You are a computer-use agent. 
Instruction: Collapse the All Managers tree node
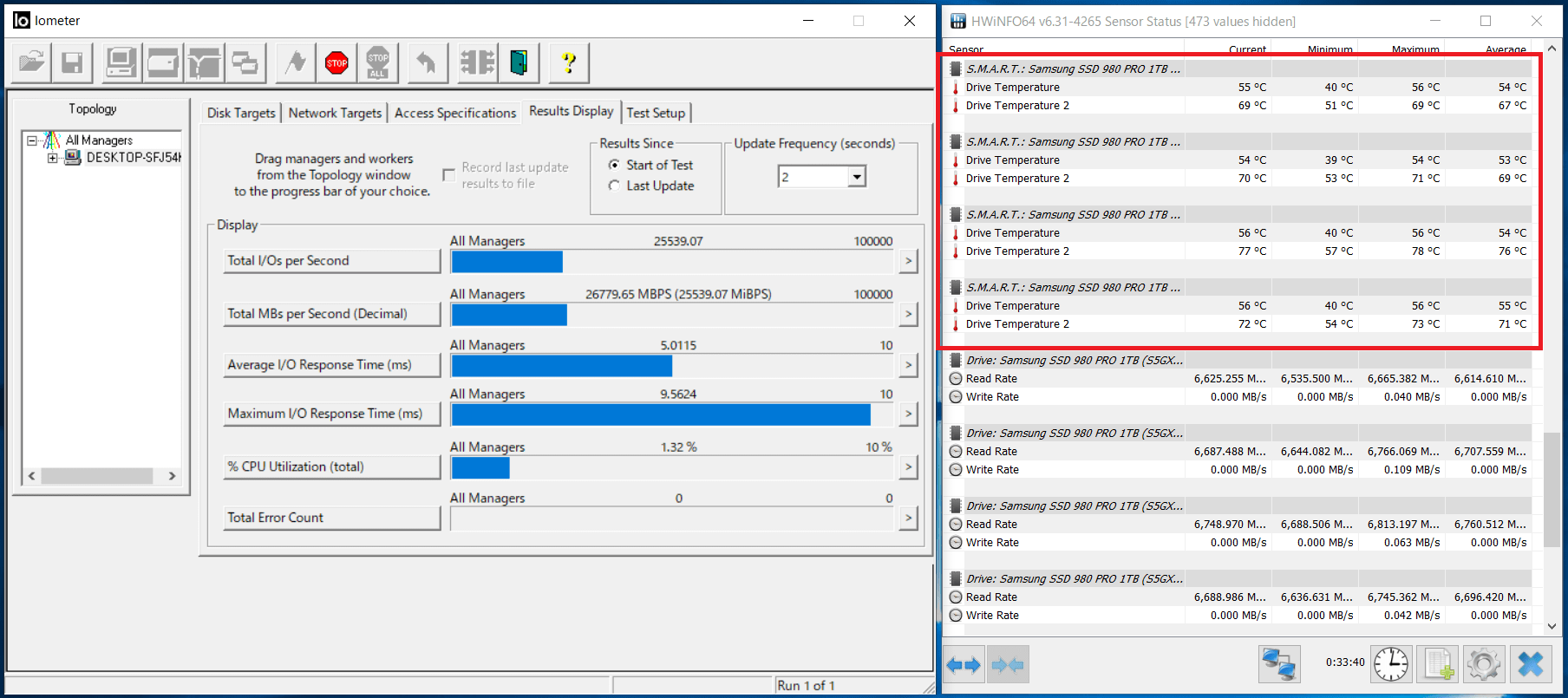pos(32,140)
